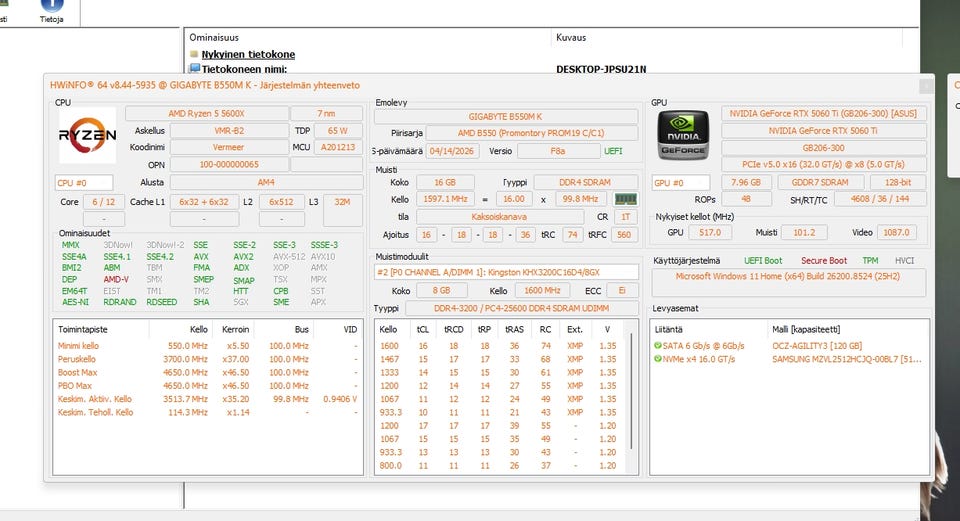Viewport: 960px width, 521px height.
Task: Click the GDDR7 SDRAM memory type field
Action: click(820, 182)
